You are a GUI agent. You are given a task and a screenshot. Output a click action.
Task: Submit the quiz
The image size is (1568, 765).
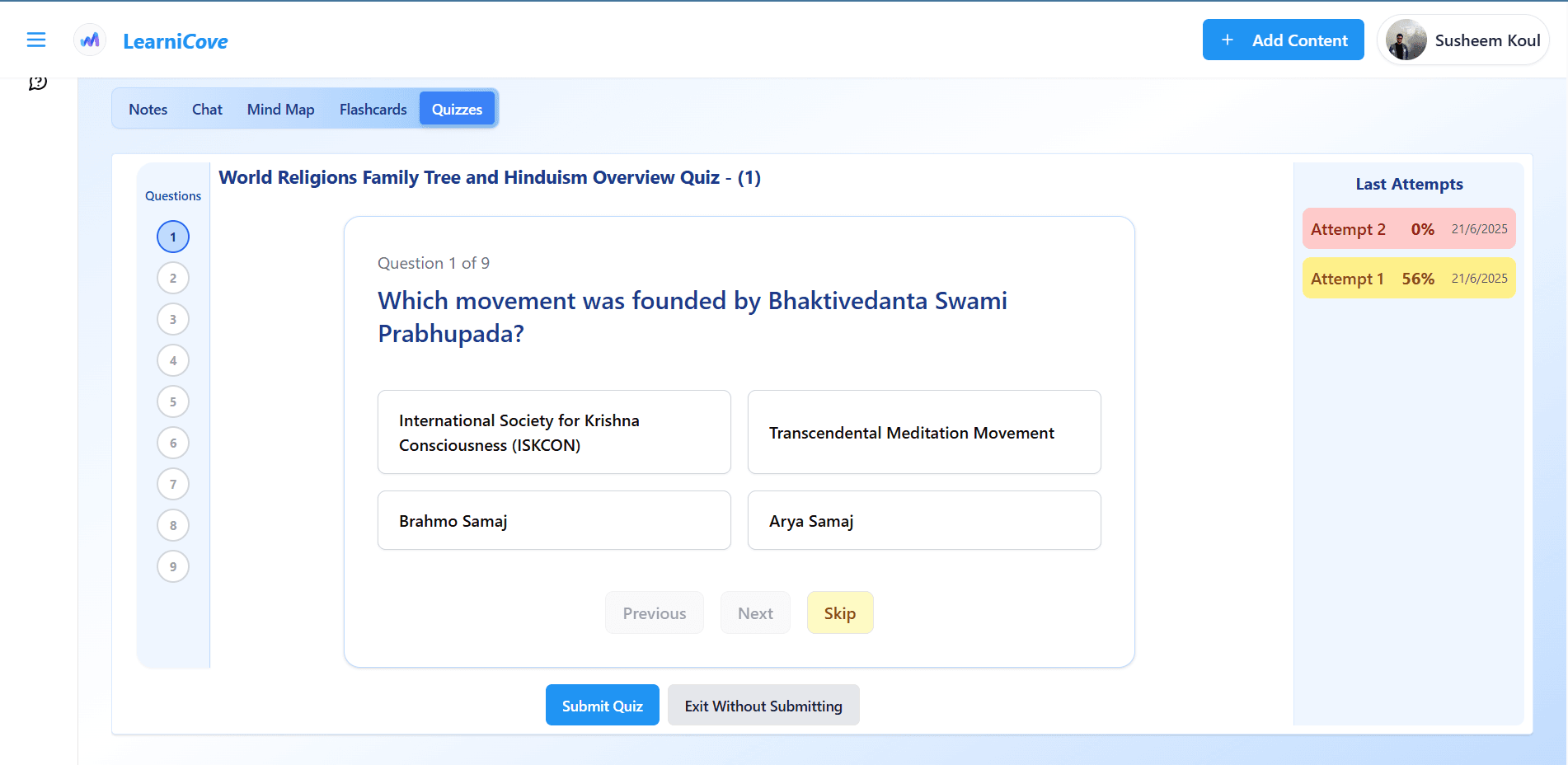click(603, 705)
